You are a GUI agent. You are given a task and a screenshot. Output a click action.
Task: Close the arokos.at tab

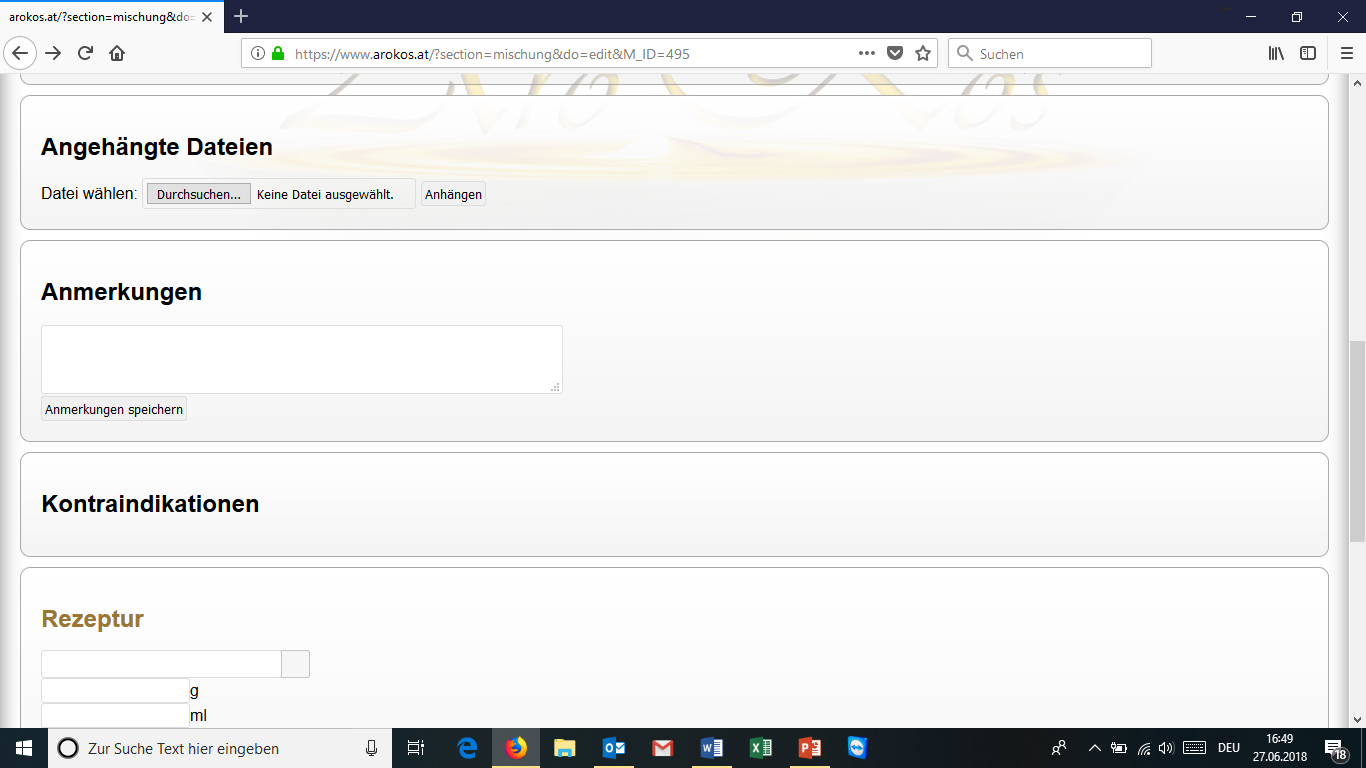(207, 17)
